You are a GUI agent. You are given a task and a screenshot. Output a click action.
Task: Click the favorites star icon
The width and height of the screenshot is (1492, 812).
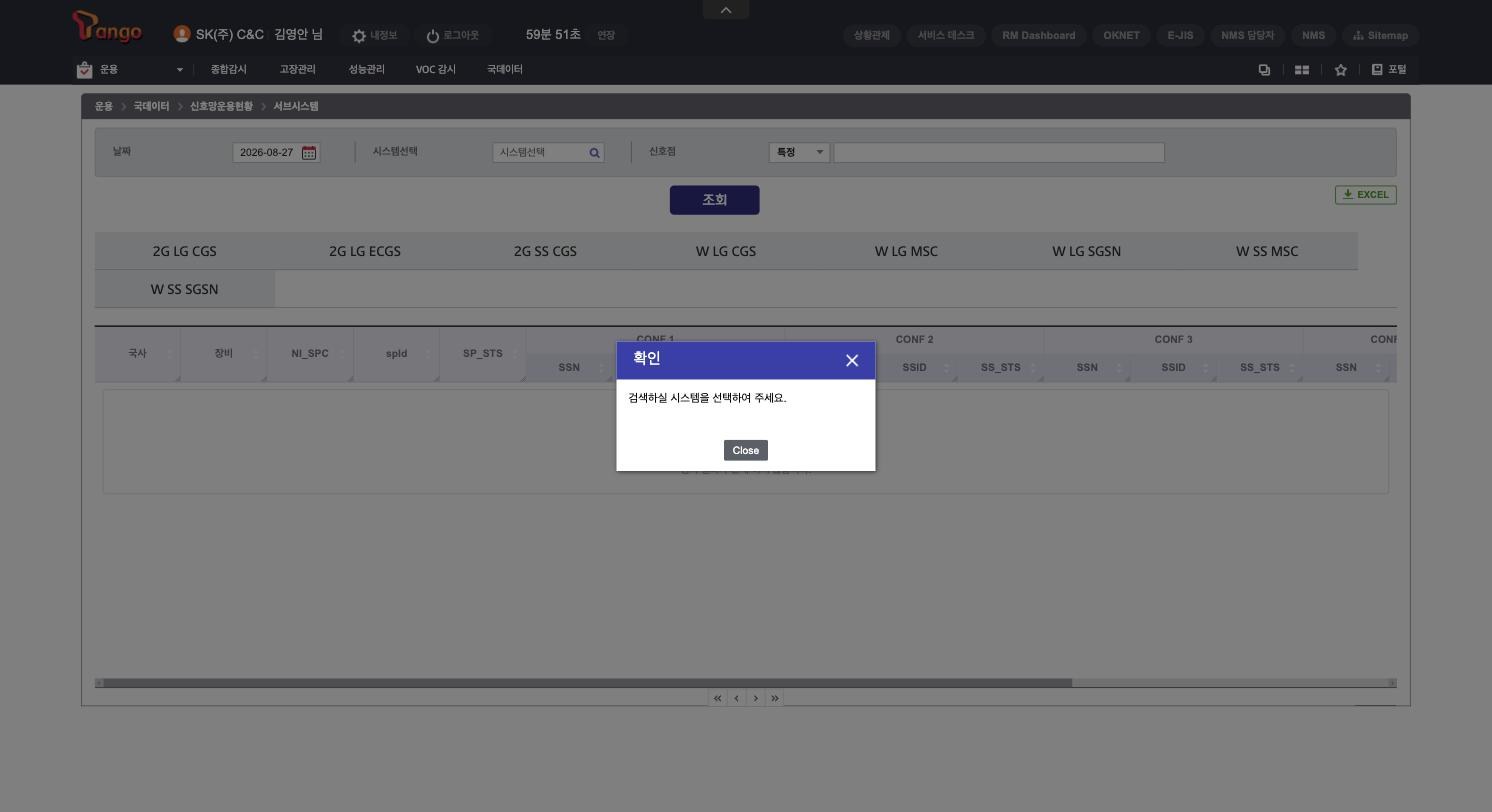click(1341, 70)
